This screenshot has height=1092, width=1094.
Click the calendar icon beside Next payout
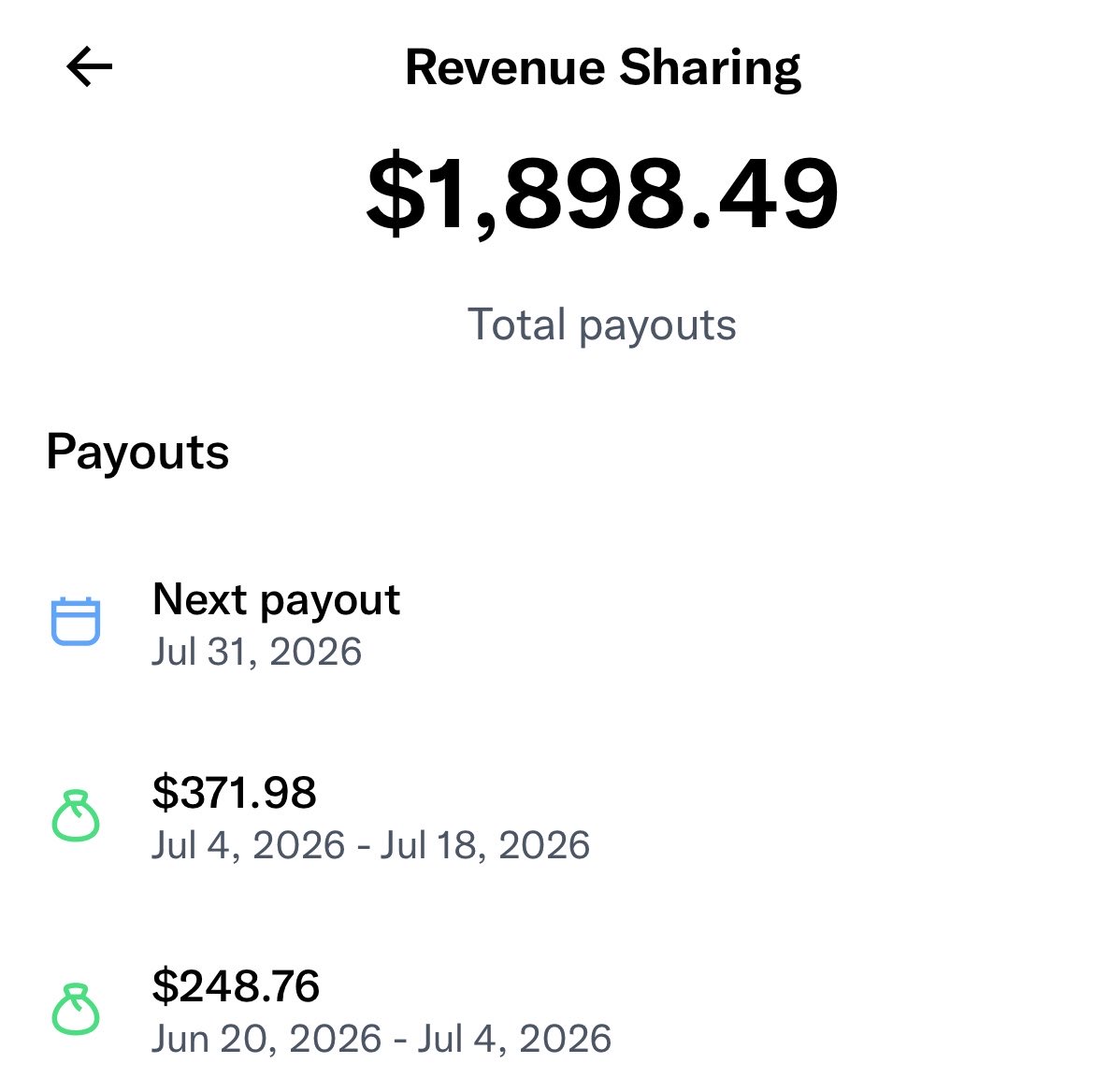(x=76, y=621)
